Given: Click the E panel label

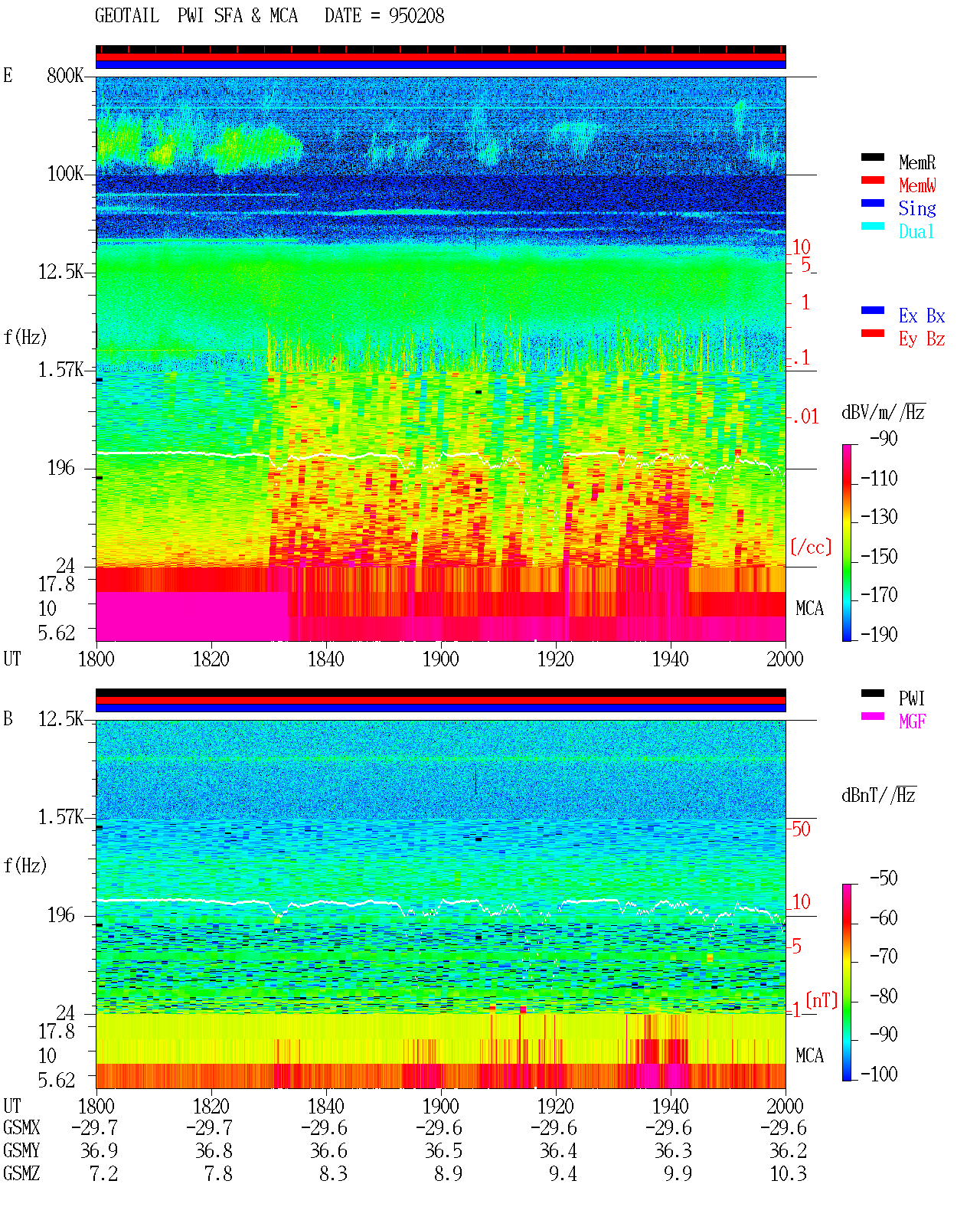Looking at the screenshot, I should (x=8, y=75).
